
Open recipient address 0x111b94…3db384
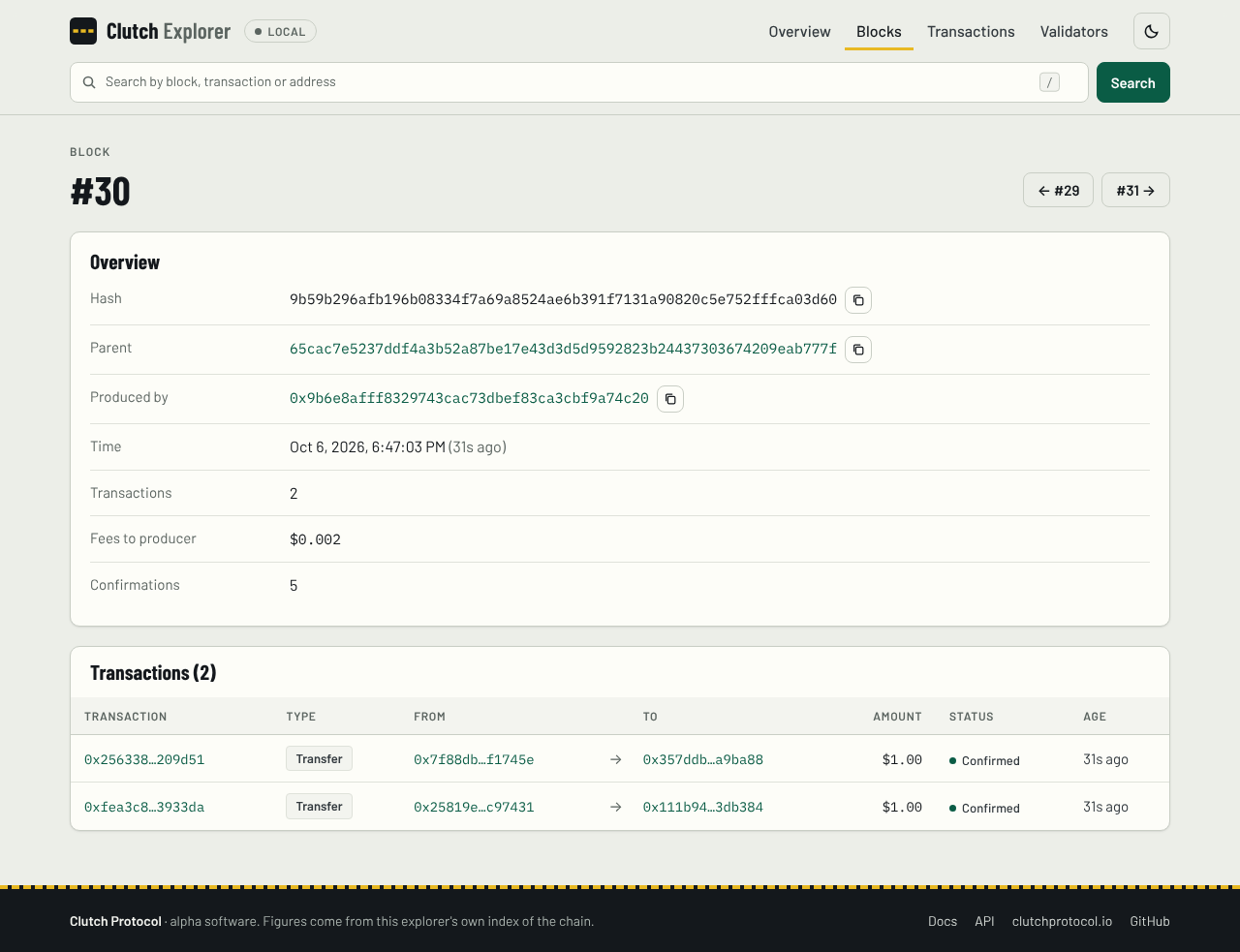(x=703, y=807)
